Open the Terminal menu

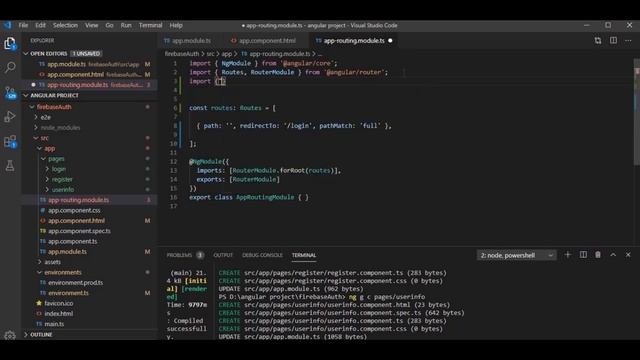click(150, 25)
